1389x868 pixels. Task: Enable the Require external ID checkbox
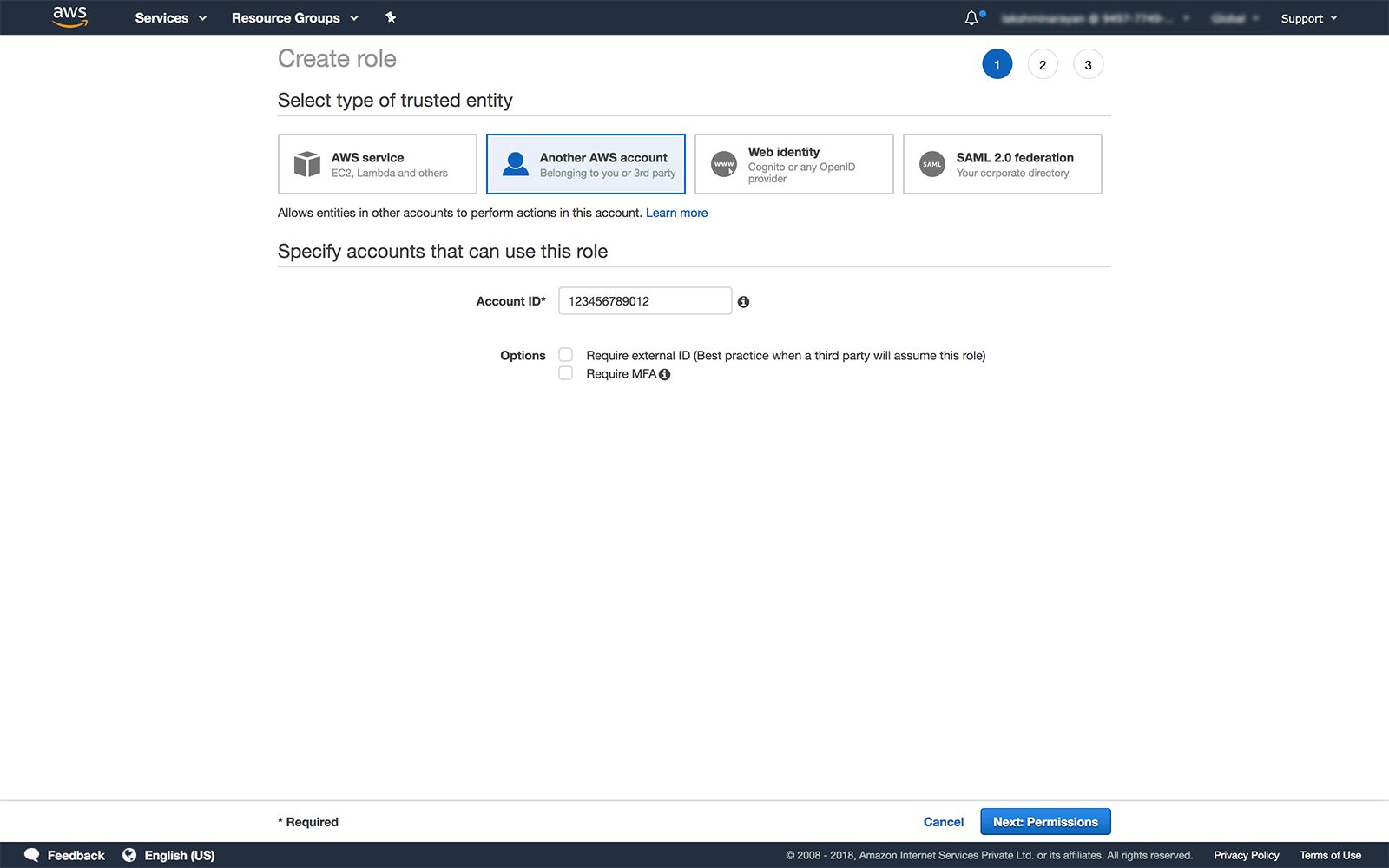click(x=565, y=354)
